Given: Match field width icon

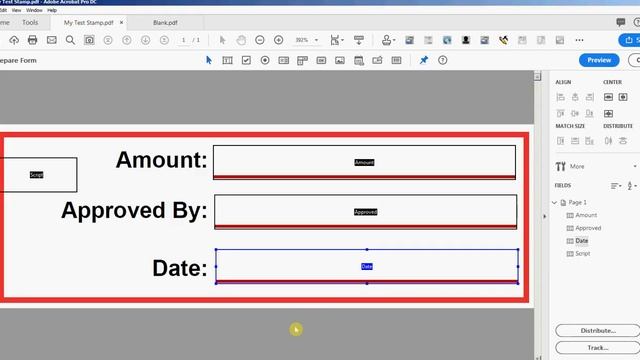Looking at the screenshot, I should tap(575, 141).
